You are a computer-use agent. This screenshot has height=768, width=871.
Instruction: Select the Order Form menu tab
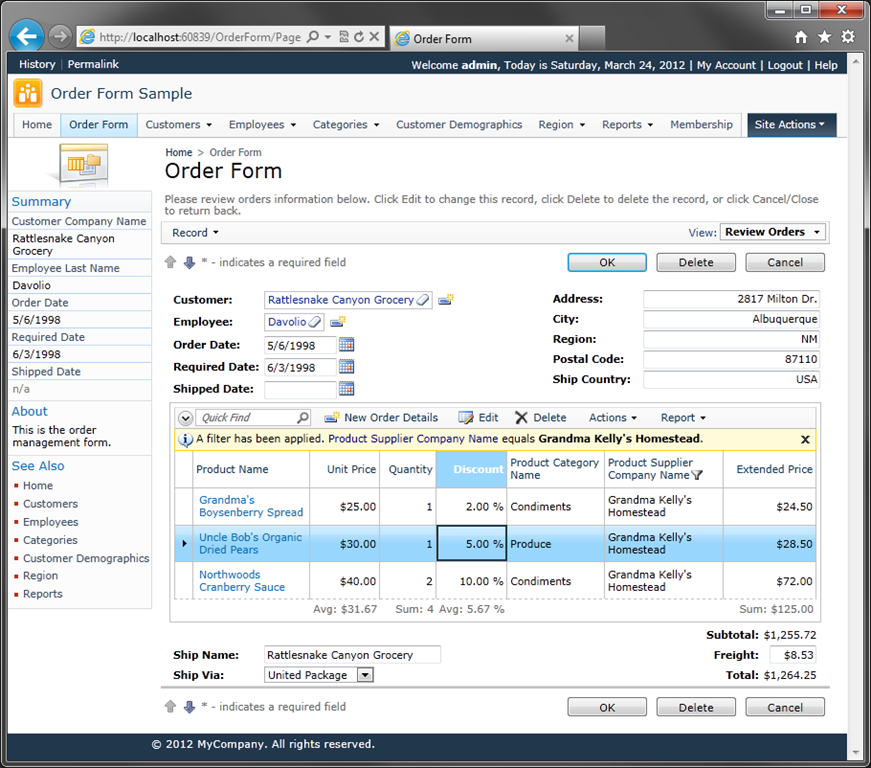(98, 125)
